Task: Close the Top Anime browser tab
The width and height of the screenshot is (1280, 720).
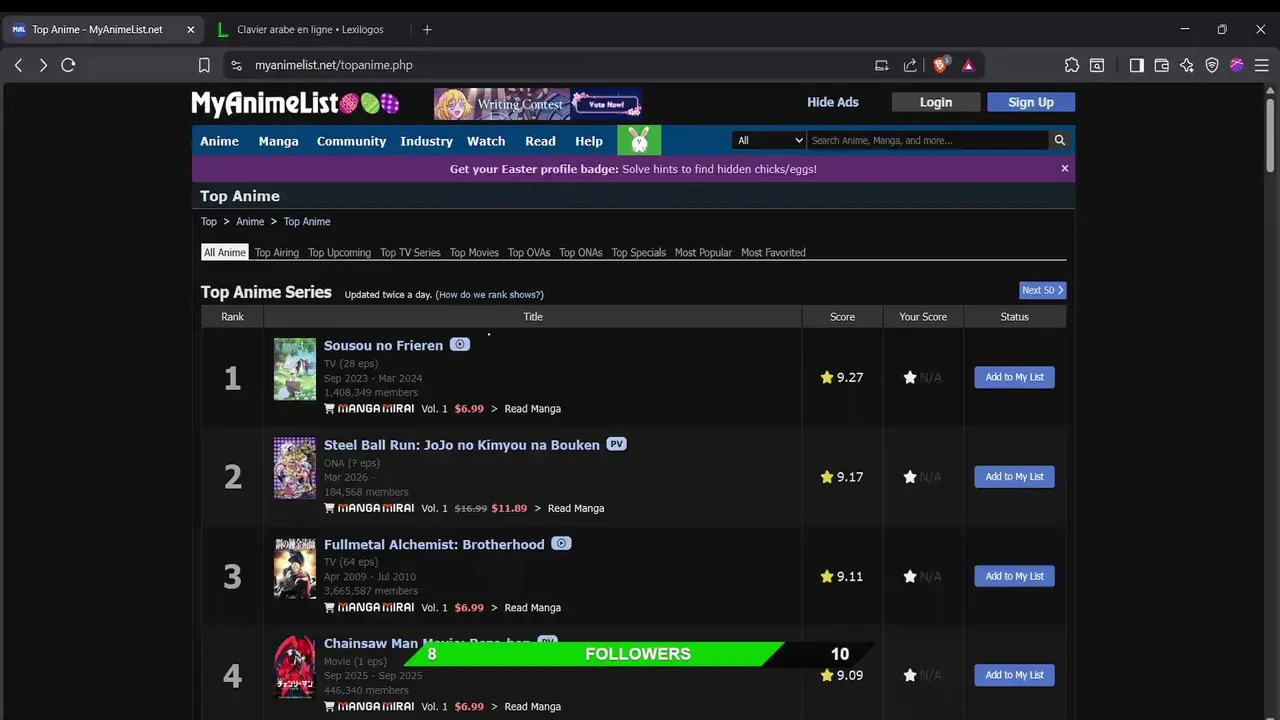Action: point(190,29)
